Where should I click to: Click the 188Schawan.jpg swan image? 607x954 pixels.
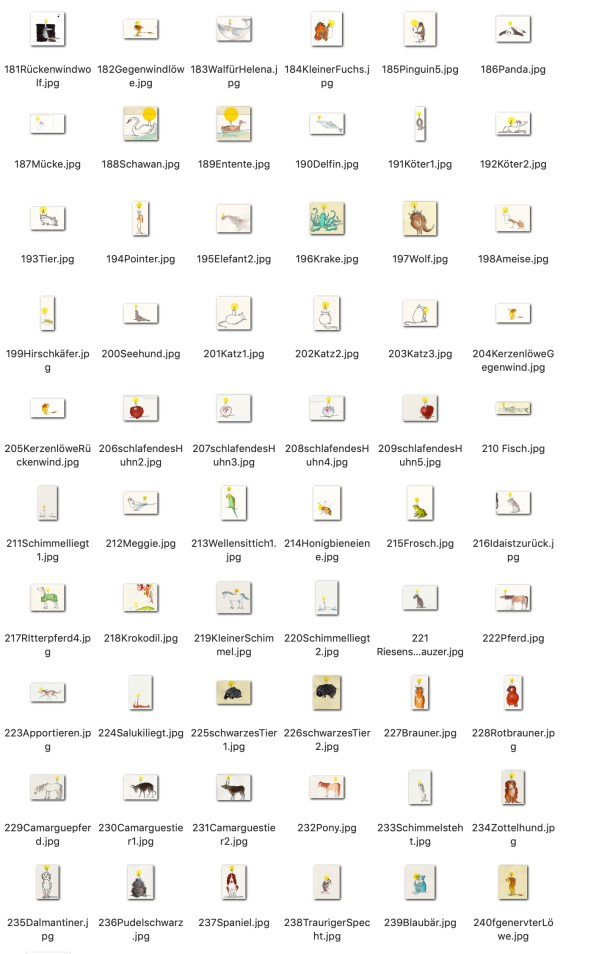click(140, 124)
